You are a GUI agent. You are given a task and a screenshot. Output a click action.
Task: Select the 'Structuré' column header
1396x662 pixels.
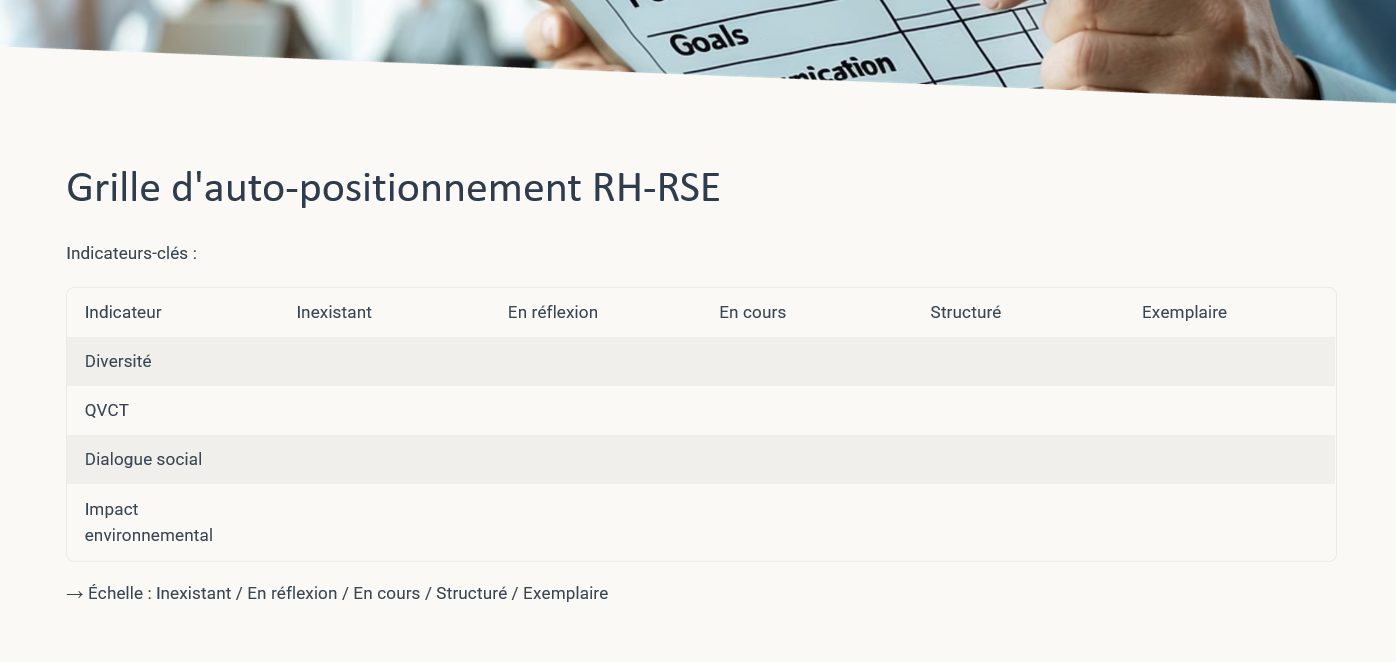coord(965,312)
